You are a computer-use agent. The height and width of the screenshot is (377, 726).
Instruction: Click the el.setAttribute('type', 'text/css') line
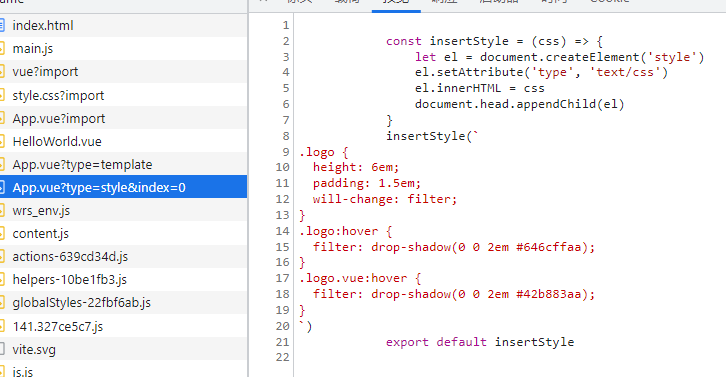(541, 72)
